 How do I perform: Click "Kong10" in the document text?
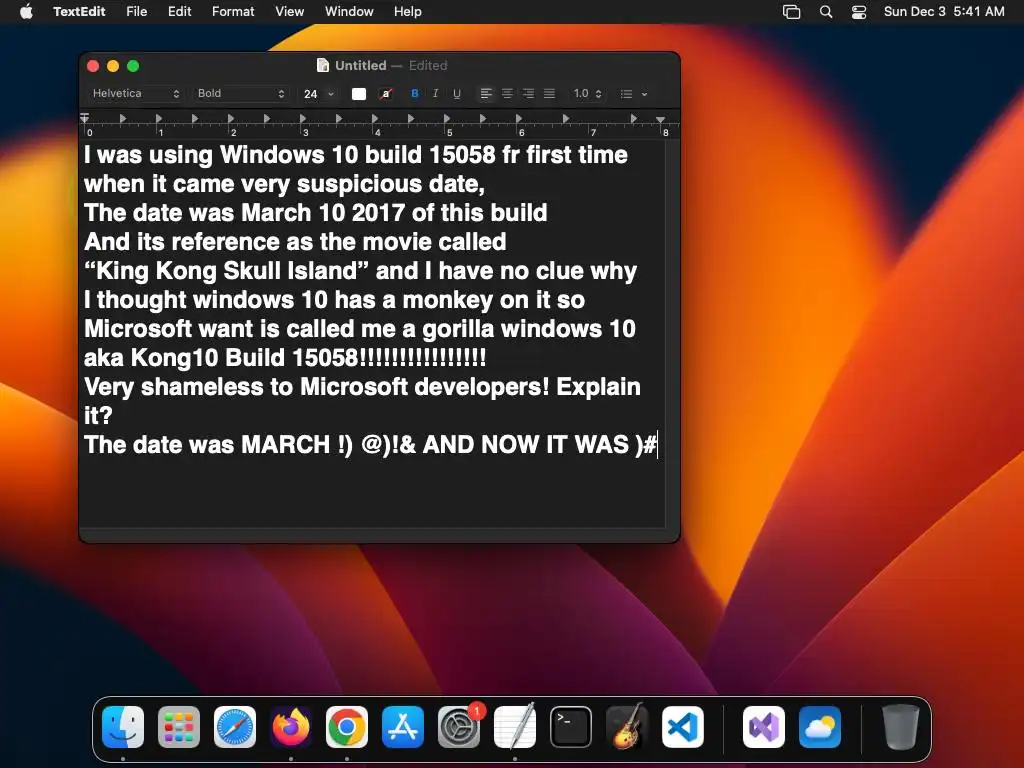[x=174, y=359]
